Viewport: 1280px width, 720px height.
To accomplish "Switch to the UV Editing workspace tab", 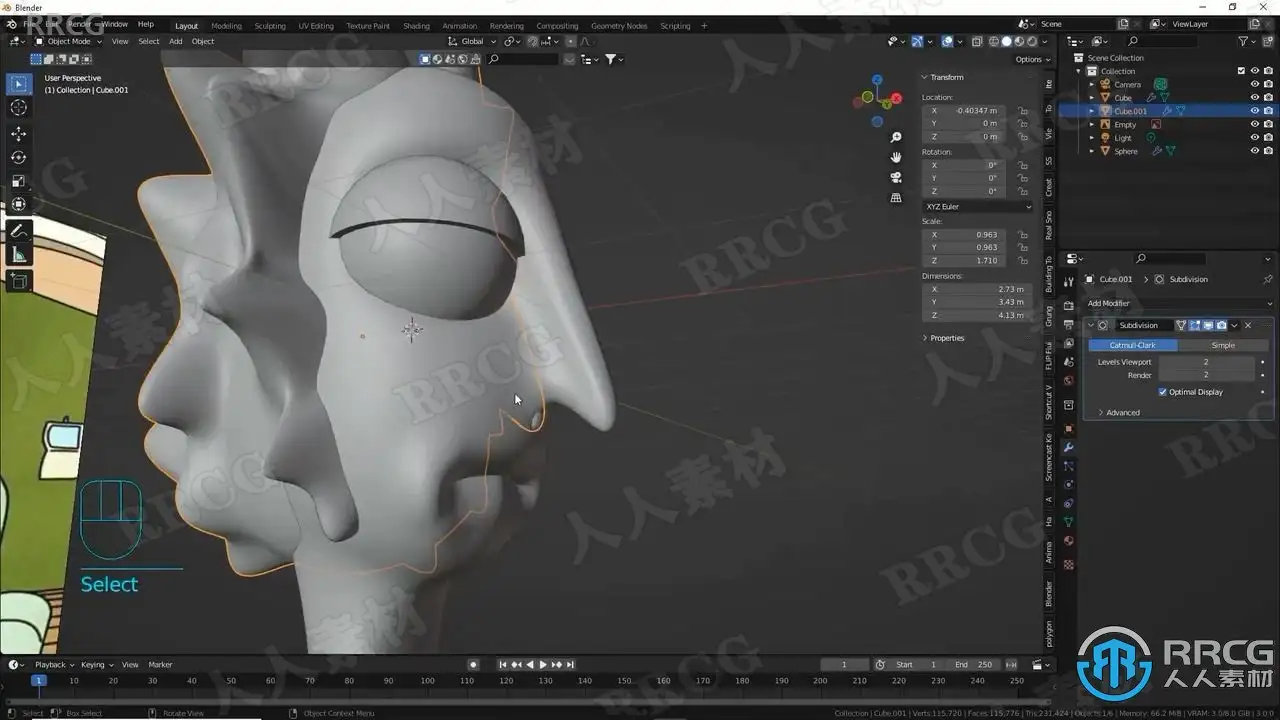I will click(x=316, y=26).
